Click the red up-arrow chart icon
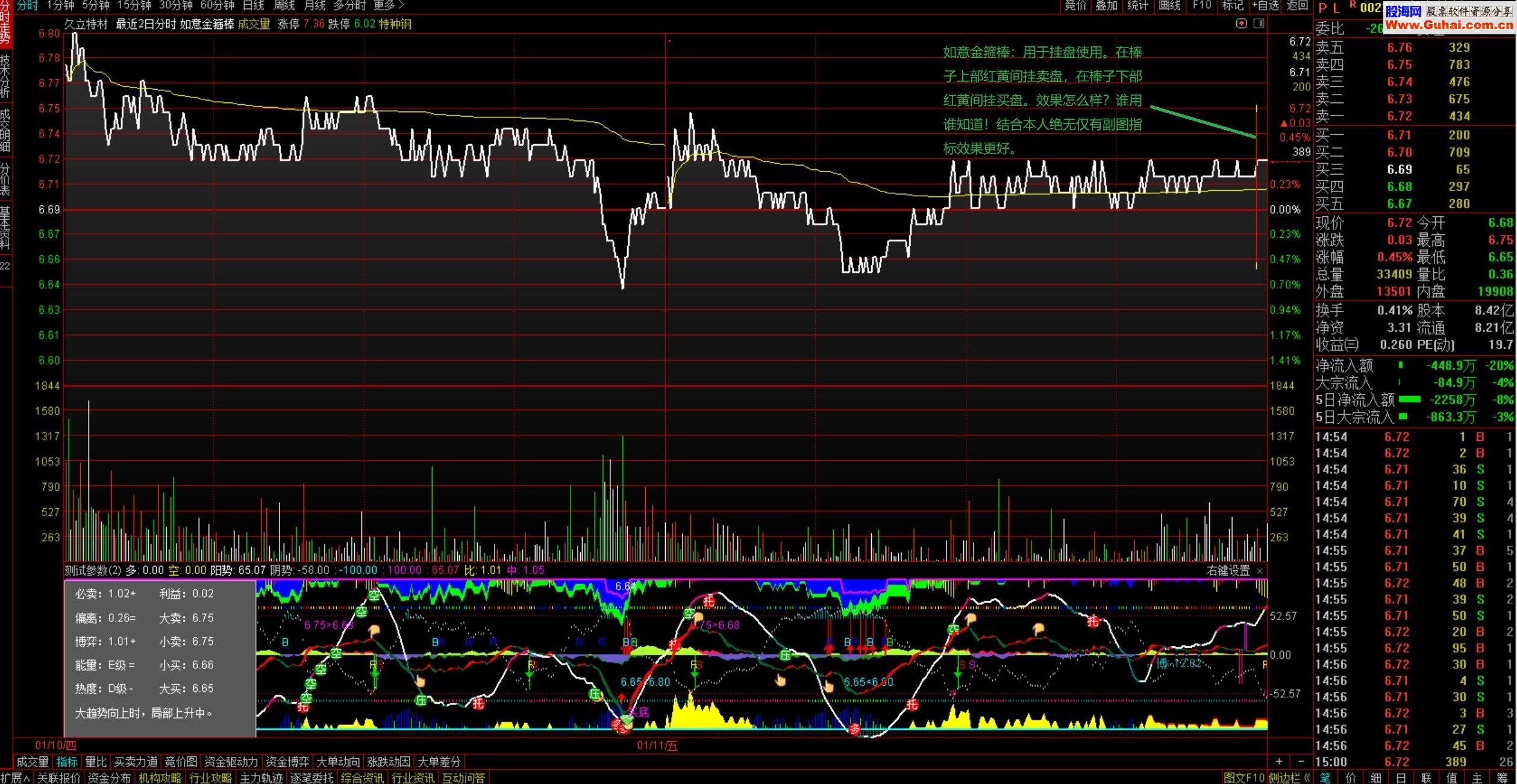Viewport: 1517px width, 784px height. coord(1241,23)
